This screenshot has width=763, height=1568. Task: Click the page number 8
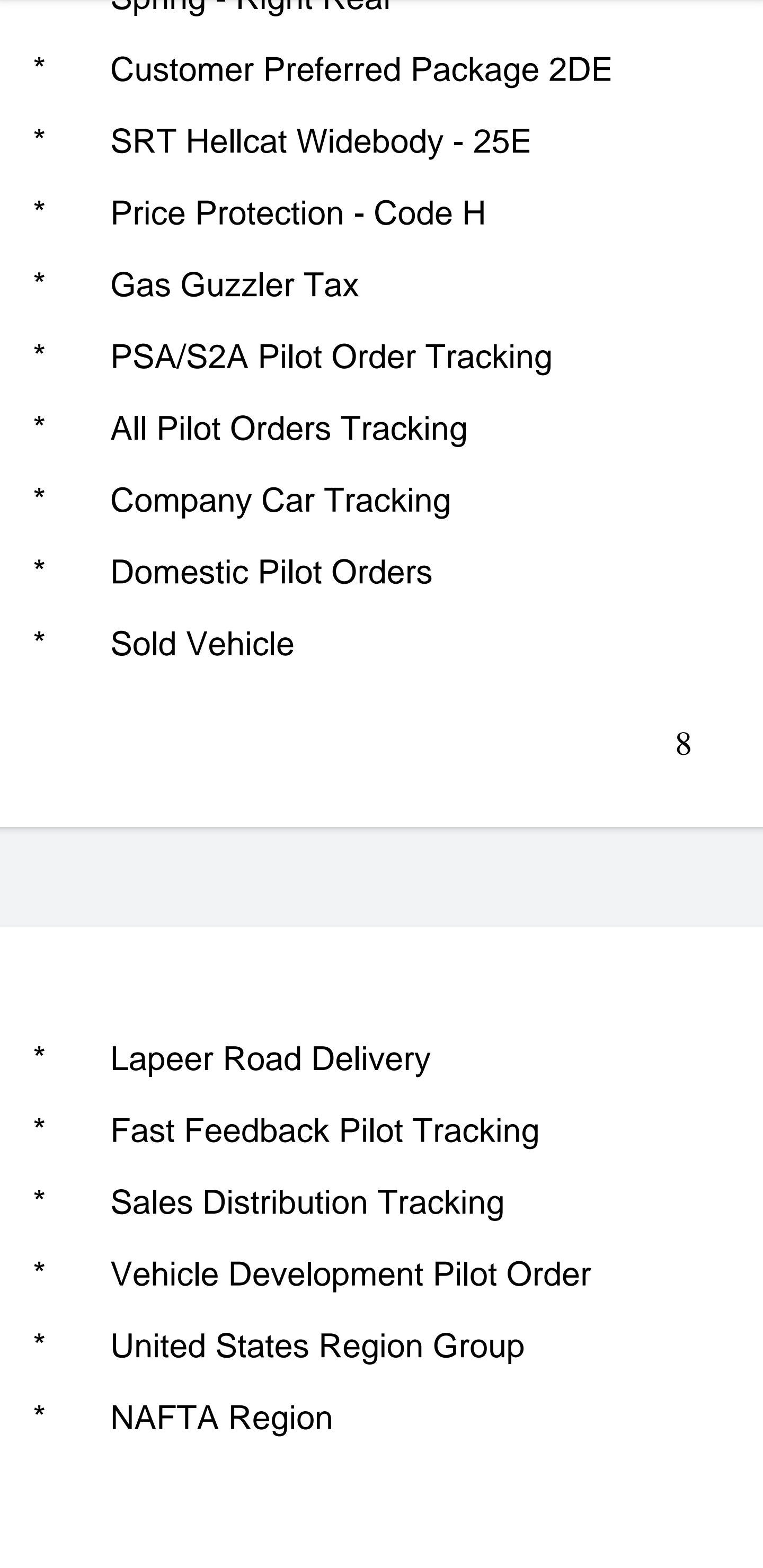(x=683, y=744)
